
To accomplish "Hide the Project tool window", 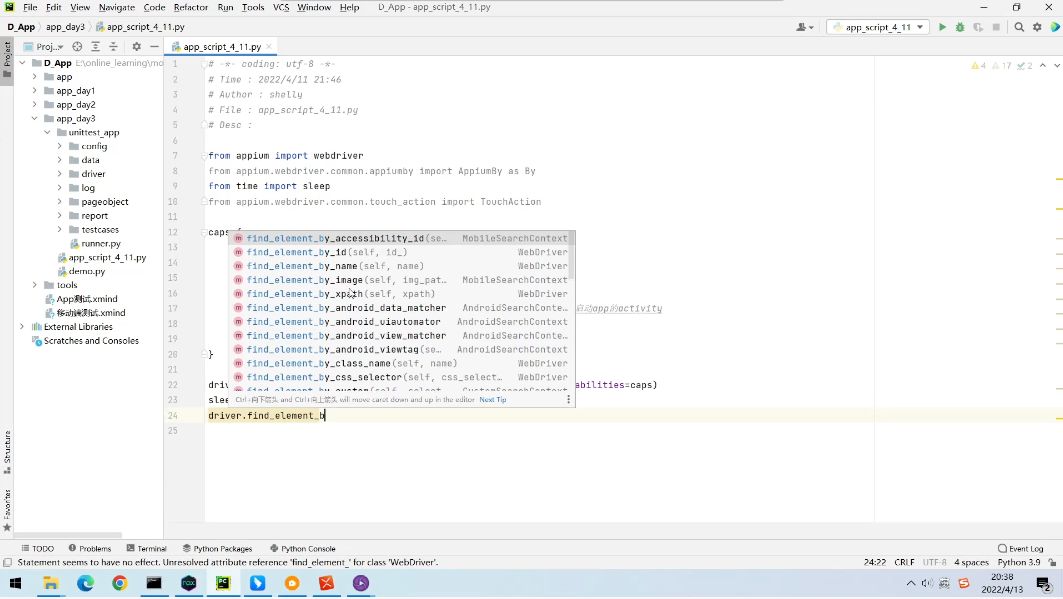I will (154, 47).
